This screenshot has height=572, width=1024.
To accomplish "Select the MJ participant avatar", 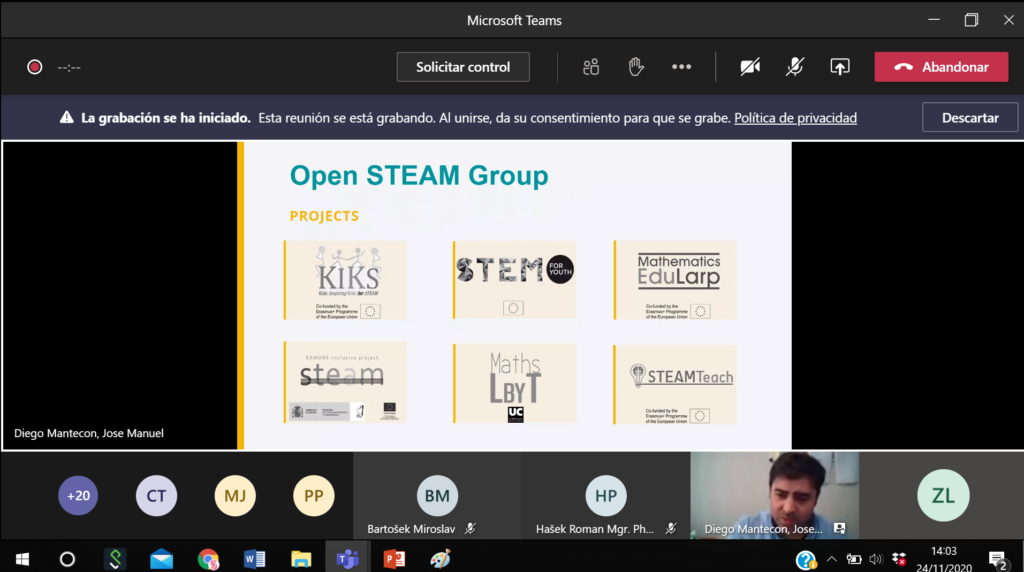I will pyautogui.click(x=235, y=496).
